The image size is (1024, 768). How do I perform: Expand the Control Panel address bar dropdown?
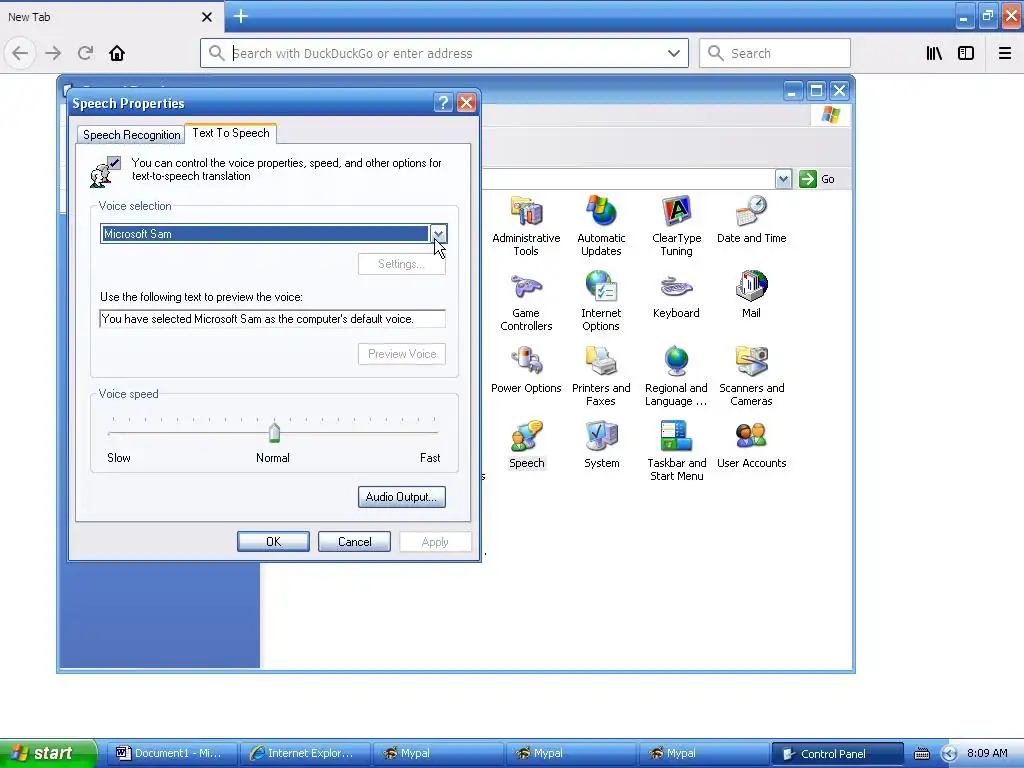[x=783, y=179]
